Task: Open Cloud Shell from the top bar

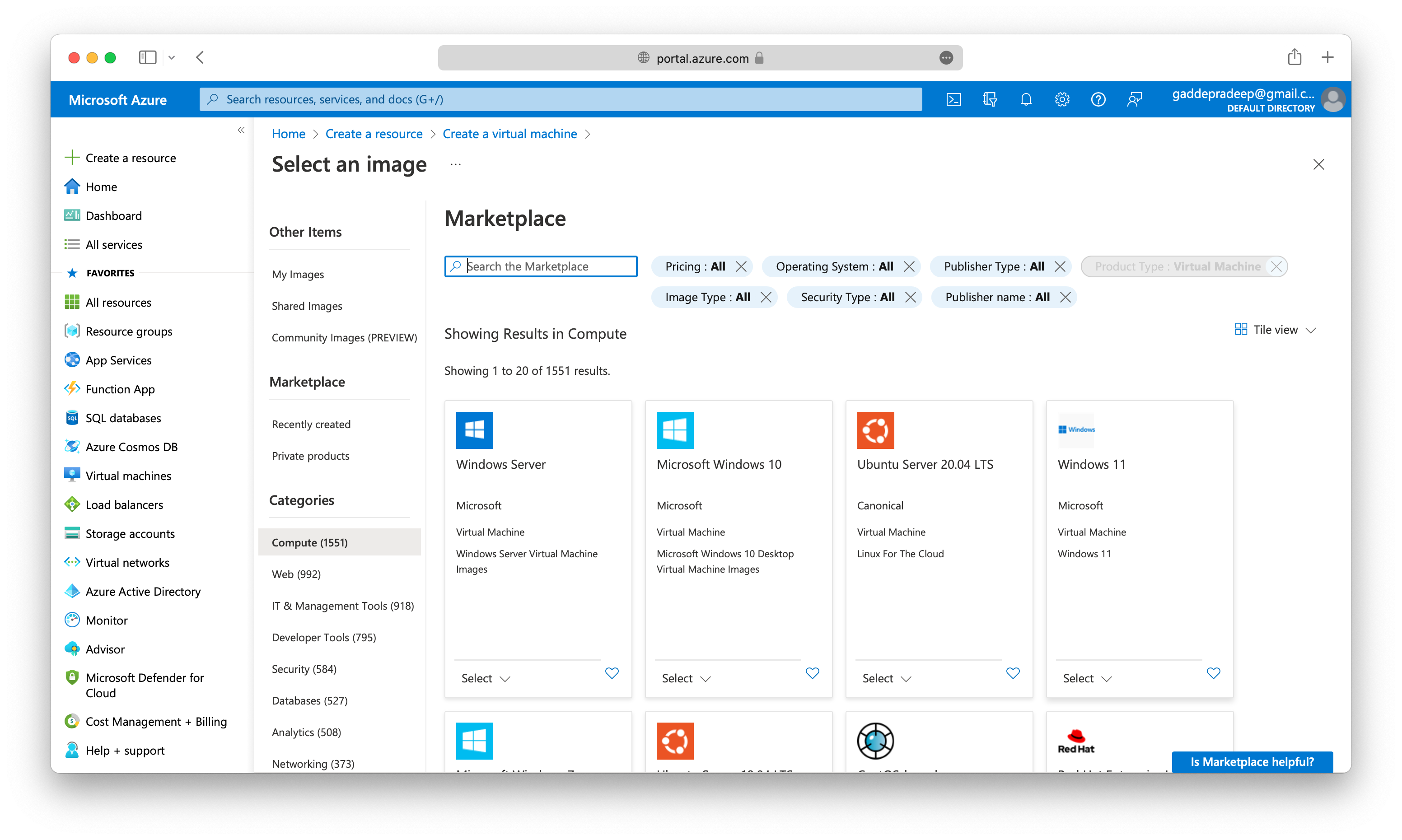Action: [953, 100]
